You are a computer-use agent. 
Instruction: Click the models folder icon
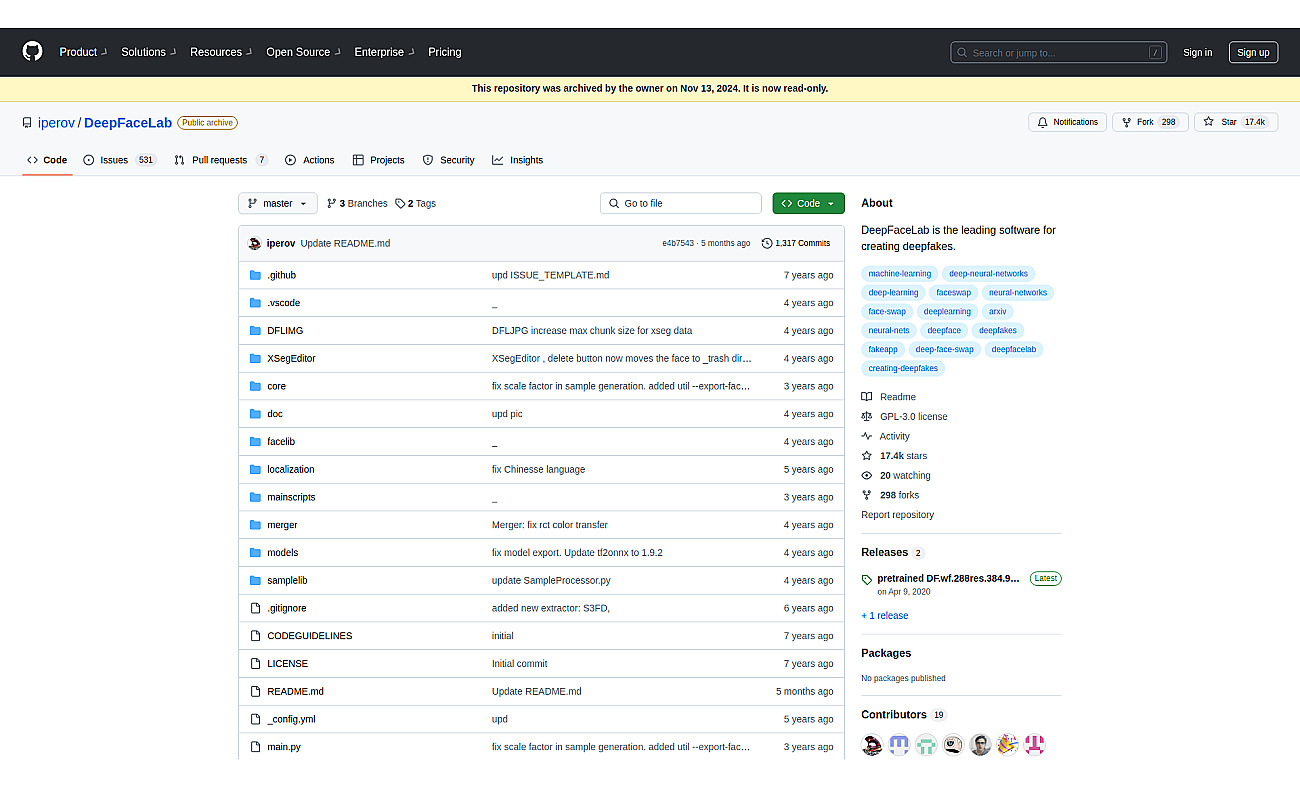256,552
